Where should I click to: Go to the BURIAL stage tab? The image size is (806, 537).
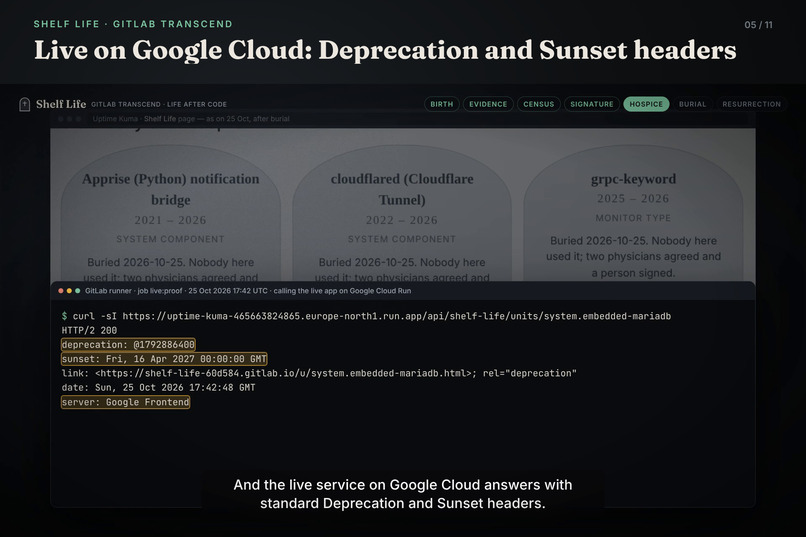coord(692,104)
